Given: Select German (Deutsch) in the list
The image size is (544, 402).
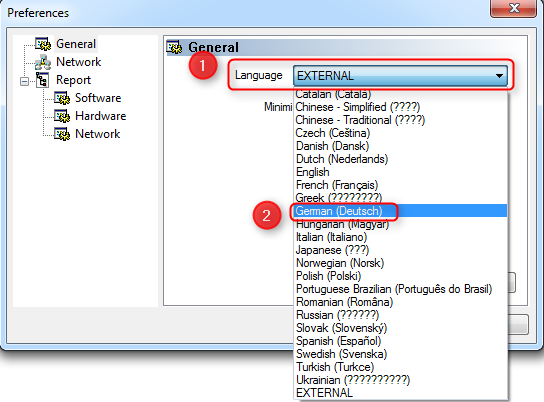Looking at the screenshot, I should pos(400,211).
